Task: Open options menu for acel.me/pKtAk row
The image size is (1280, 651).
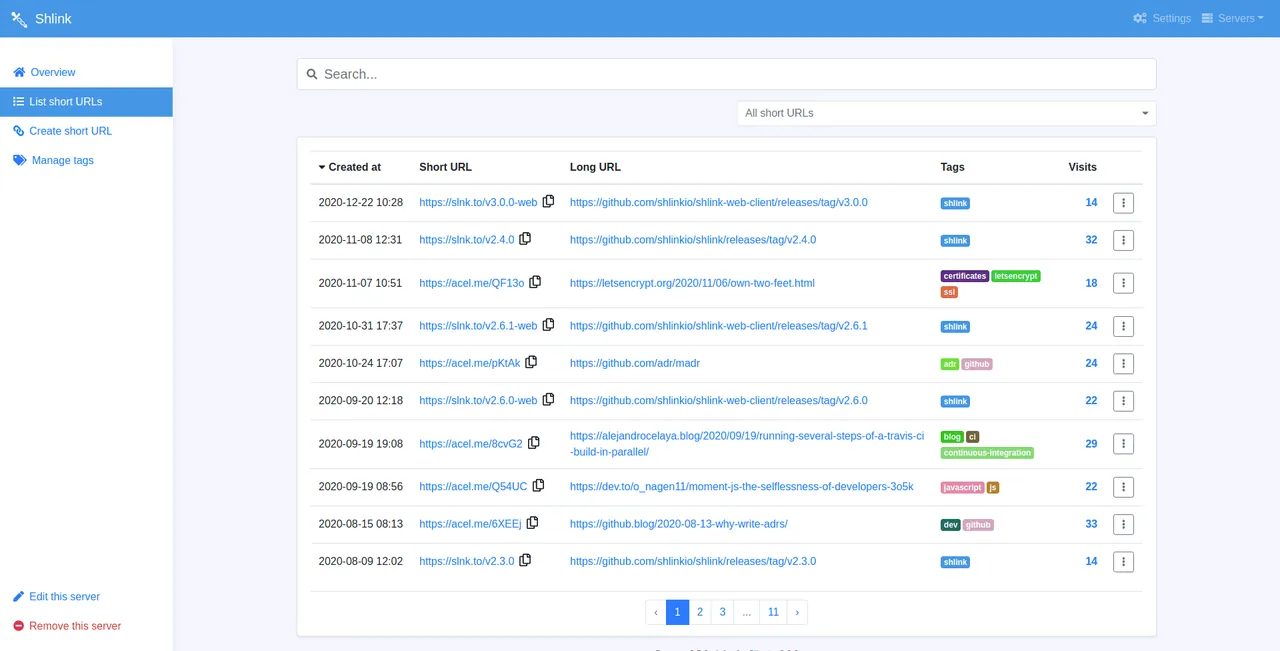Action: pos(1123,364)
